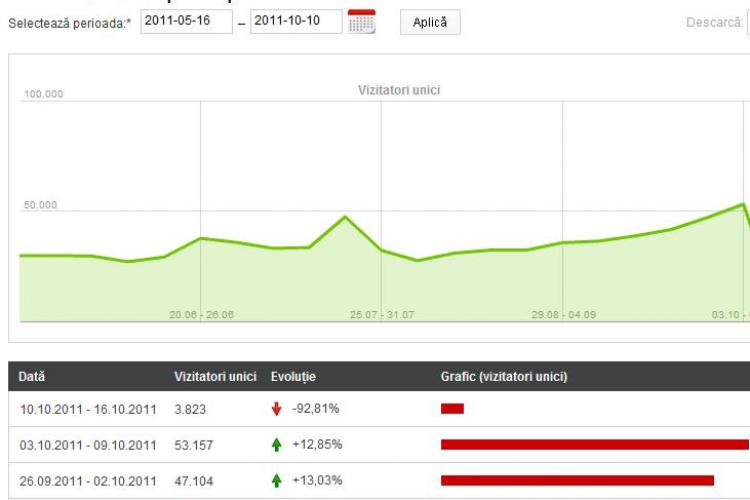The image size is (750, 500).
Task: Select the 26.09.2011 - 02.10.2011 row date
Action: pyautogui.click(x=88, y=481)
